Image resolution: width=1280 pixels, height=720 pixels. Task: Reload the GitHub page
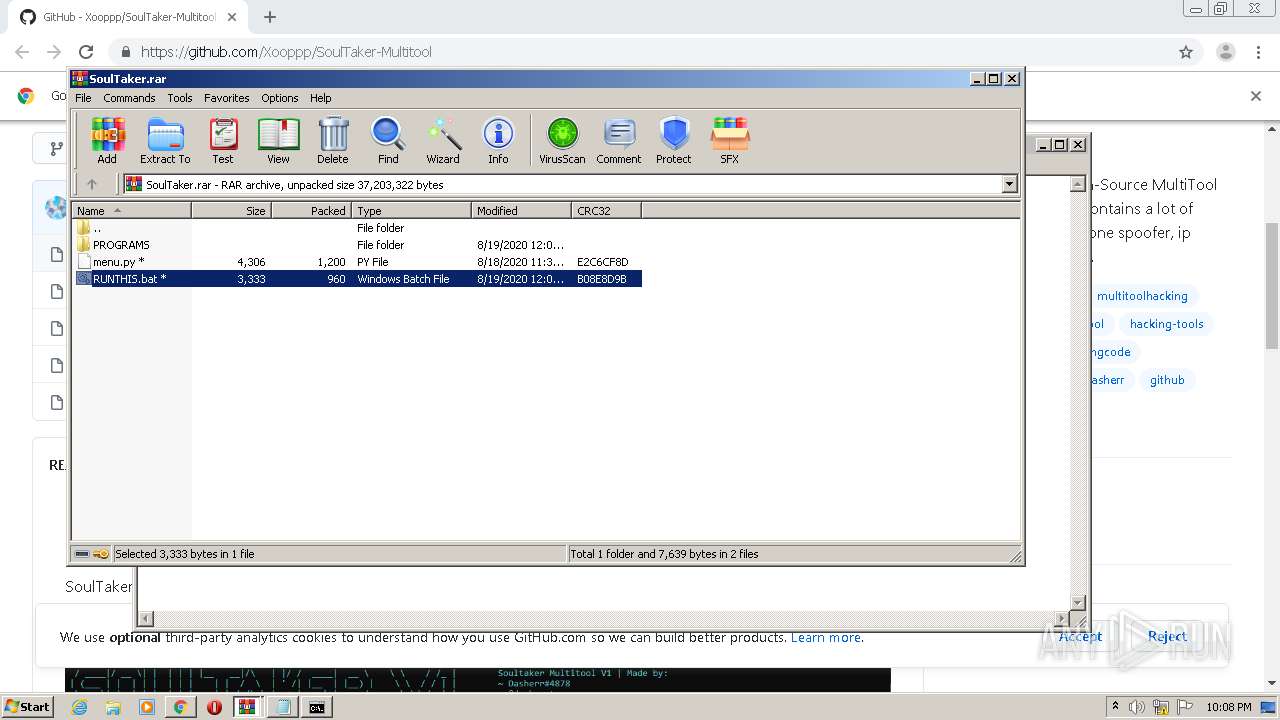(x=86, y=52)
